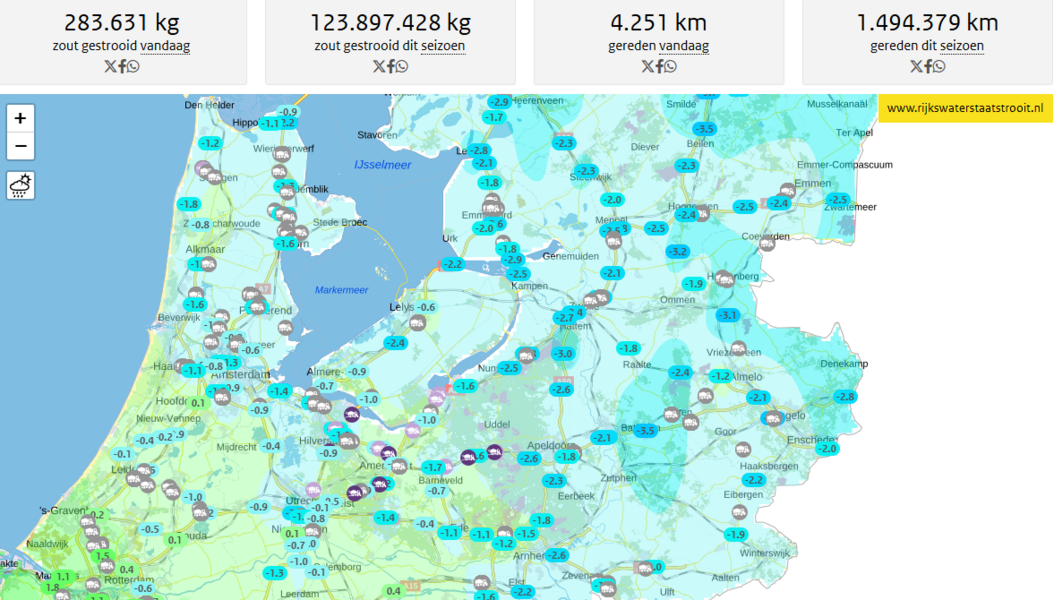Toggle the weather layer button
Image resolution: width=1054 pixels, height=600 pixels.
coord(20,185)
